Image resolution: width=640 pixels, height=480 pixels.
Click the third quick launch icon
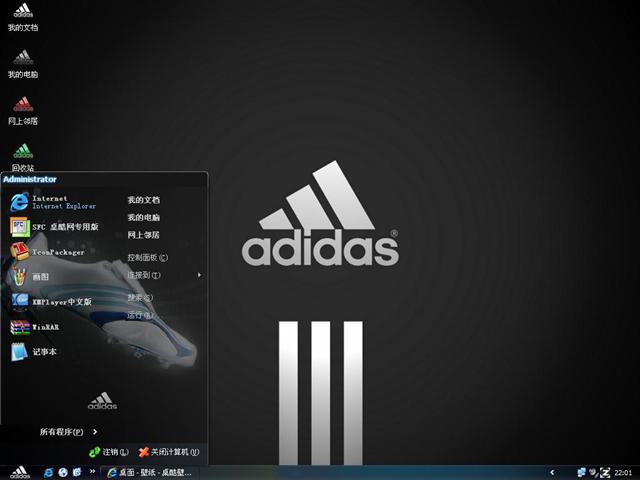[77, 472]
